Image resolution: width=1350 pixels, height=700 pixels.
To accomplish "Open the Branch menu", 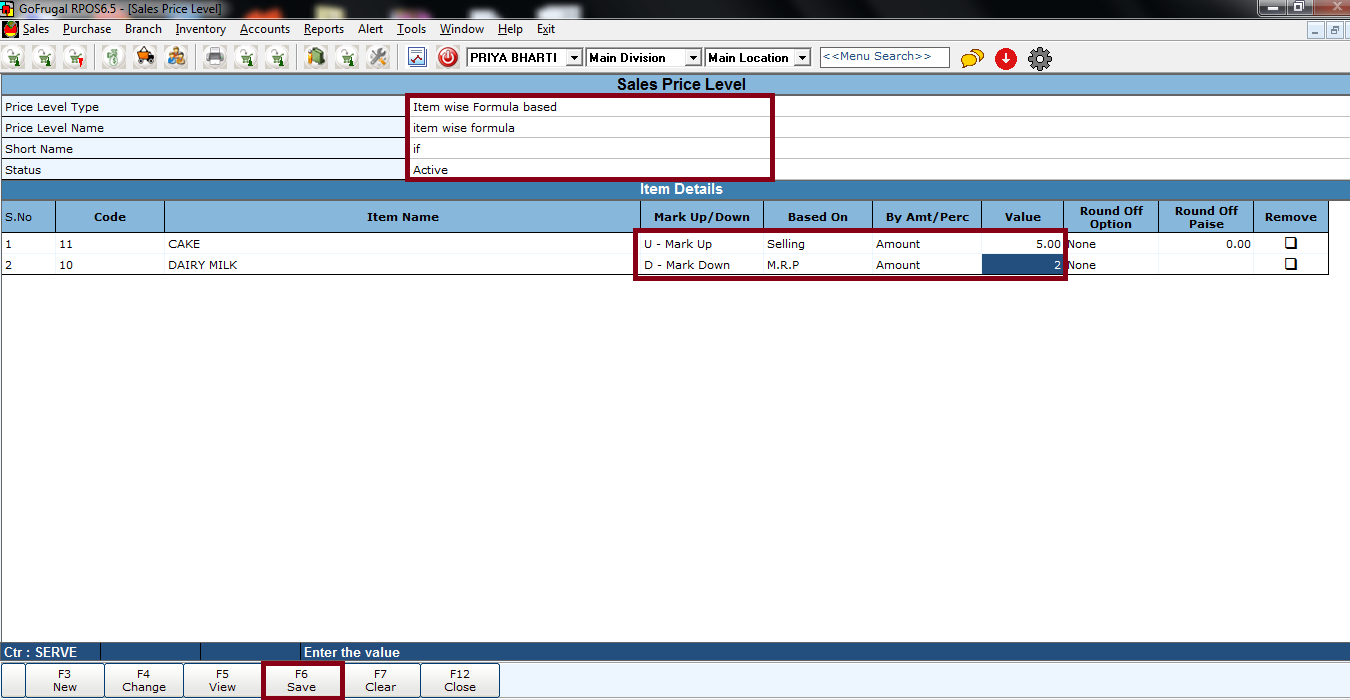I will click(143, 29).
